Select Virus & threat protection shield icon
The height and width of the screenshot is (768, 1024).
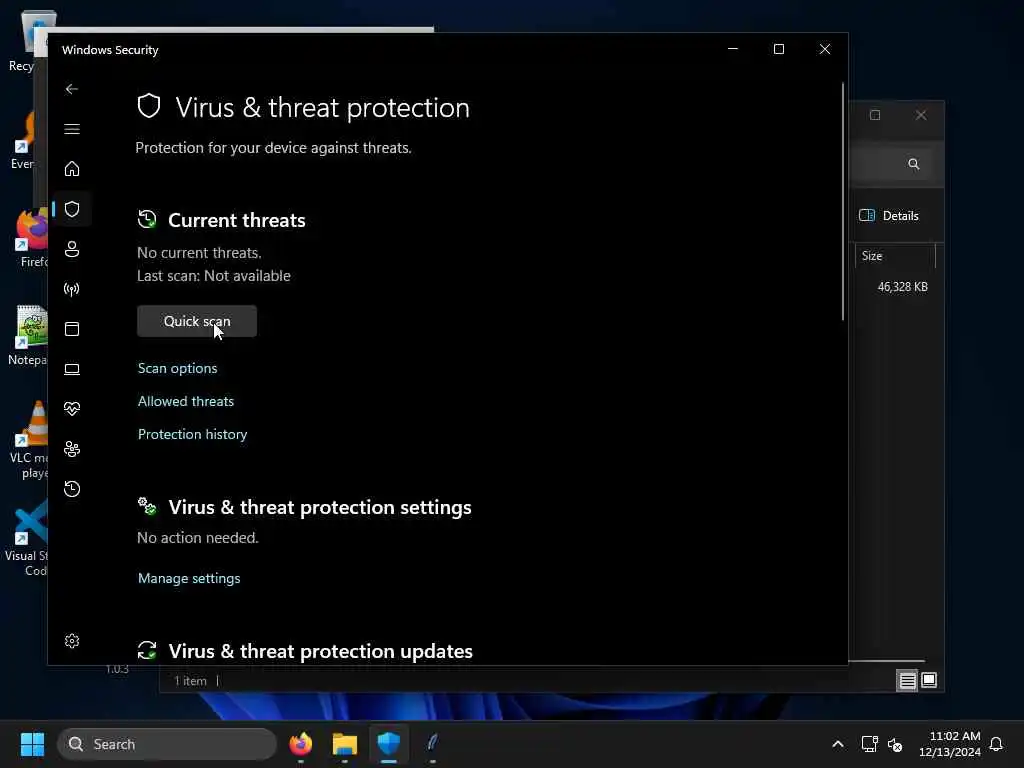72,209
